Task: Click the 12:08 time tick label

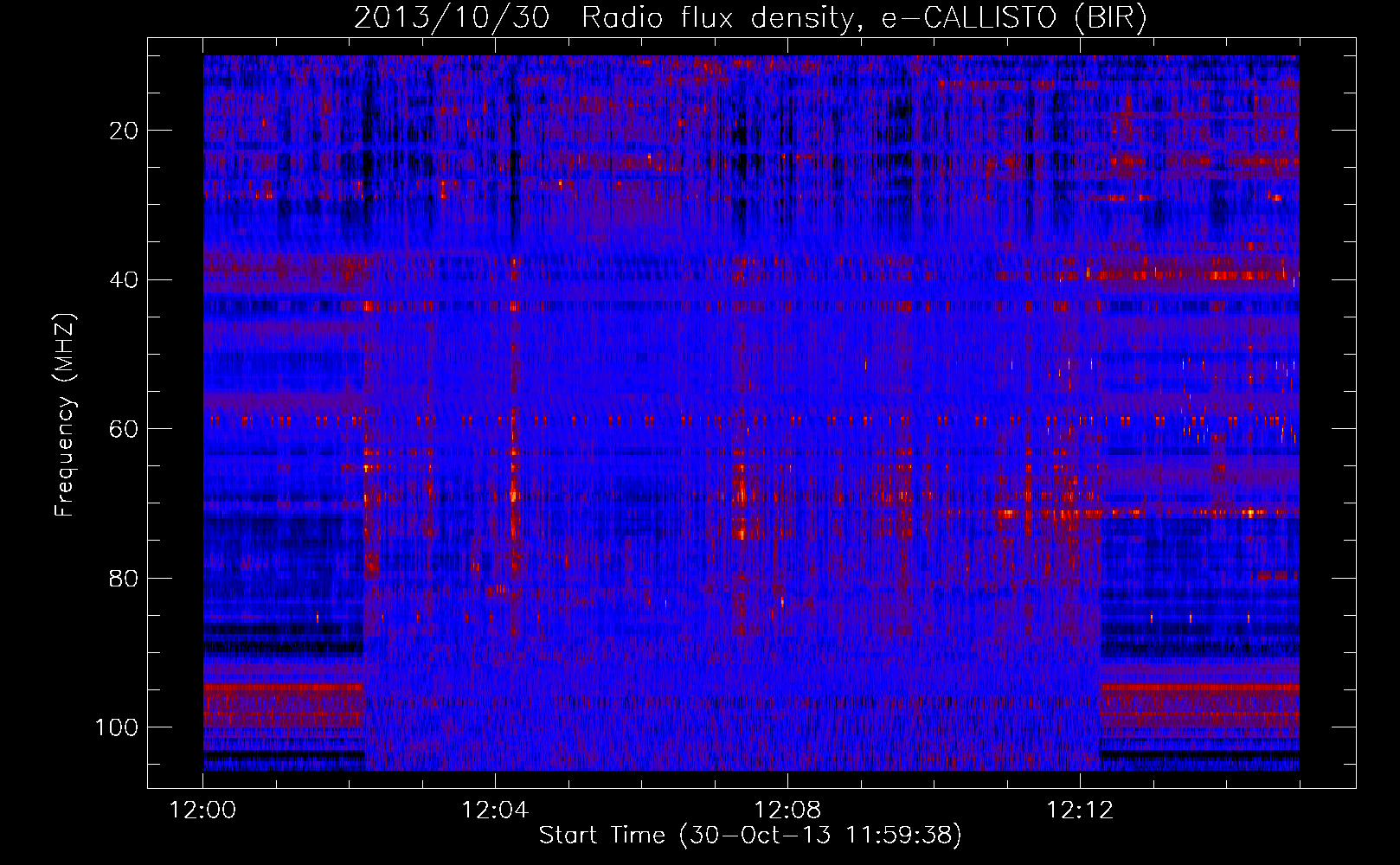Action: click(x=787, y=811)
